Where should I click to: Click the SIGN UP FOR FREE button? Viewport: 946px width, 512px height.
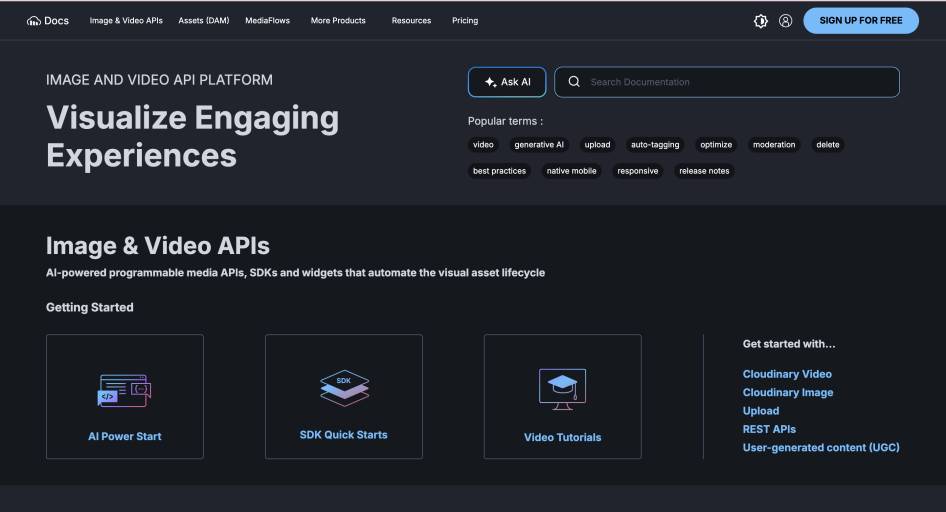[861, 21]
